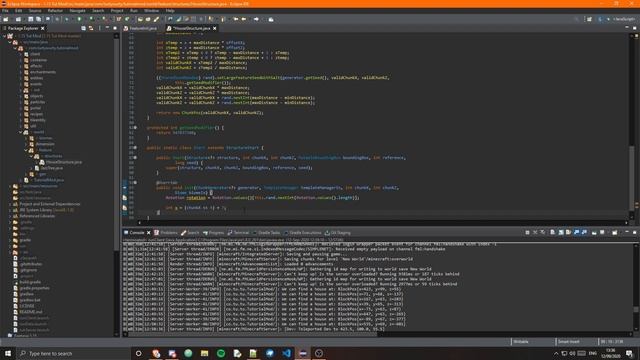Minimize the Package Explorer view
This screenshot has width=640, height=360.
(x=107, y=28)
